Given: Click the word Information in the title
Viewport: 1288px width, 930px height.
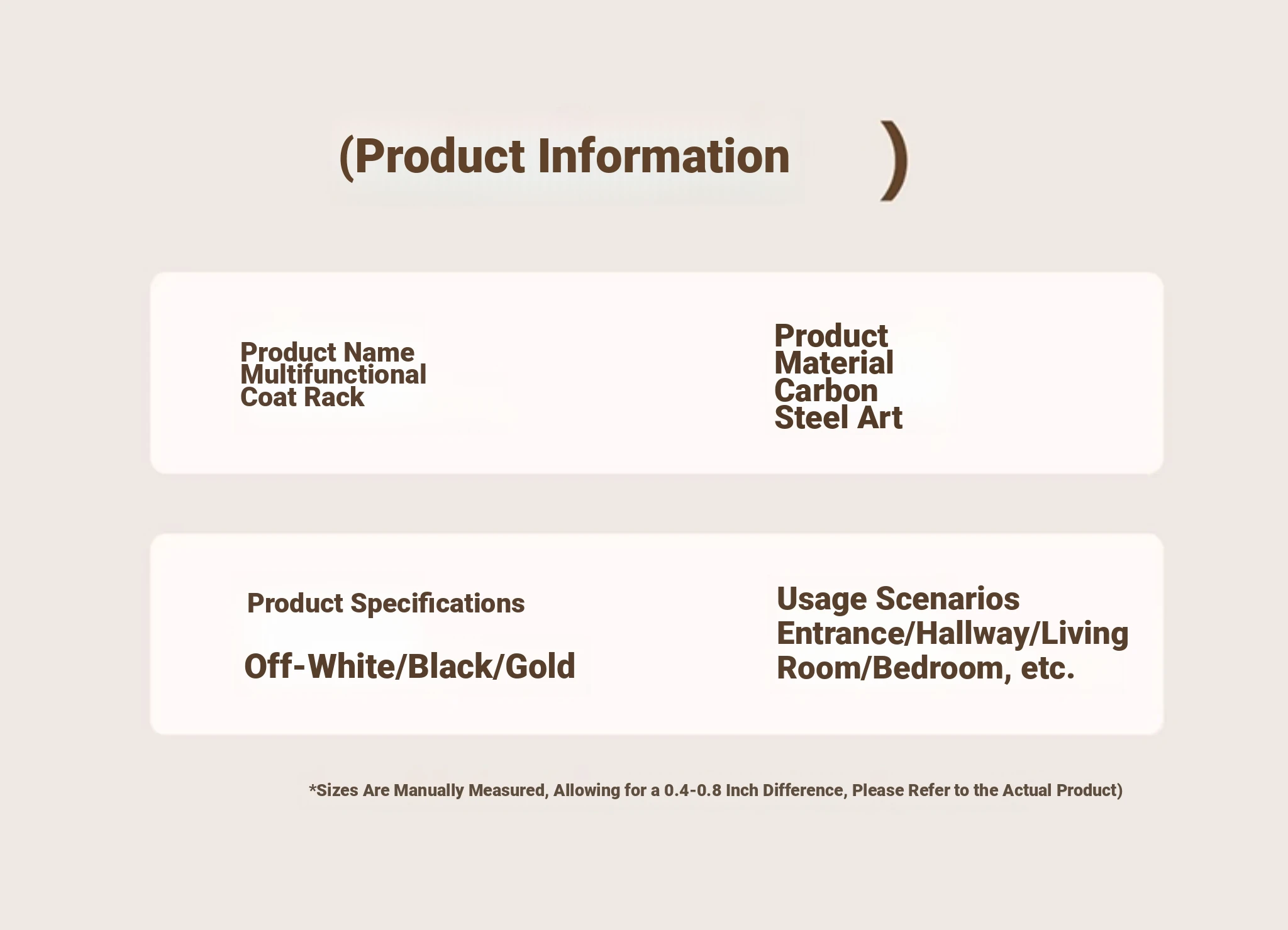Looking at the screenshot, I should point(663,156).
